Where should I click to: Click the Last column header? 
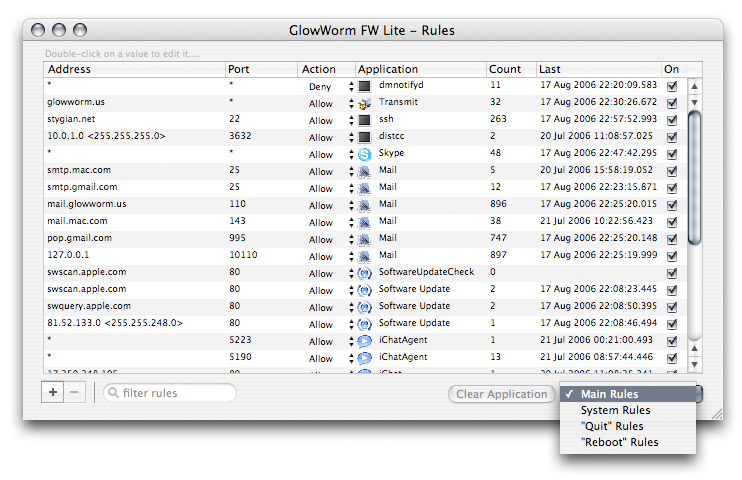coord(599,69)
